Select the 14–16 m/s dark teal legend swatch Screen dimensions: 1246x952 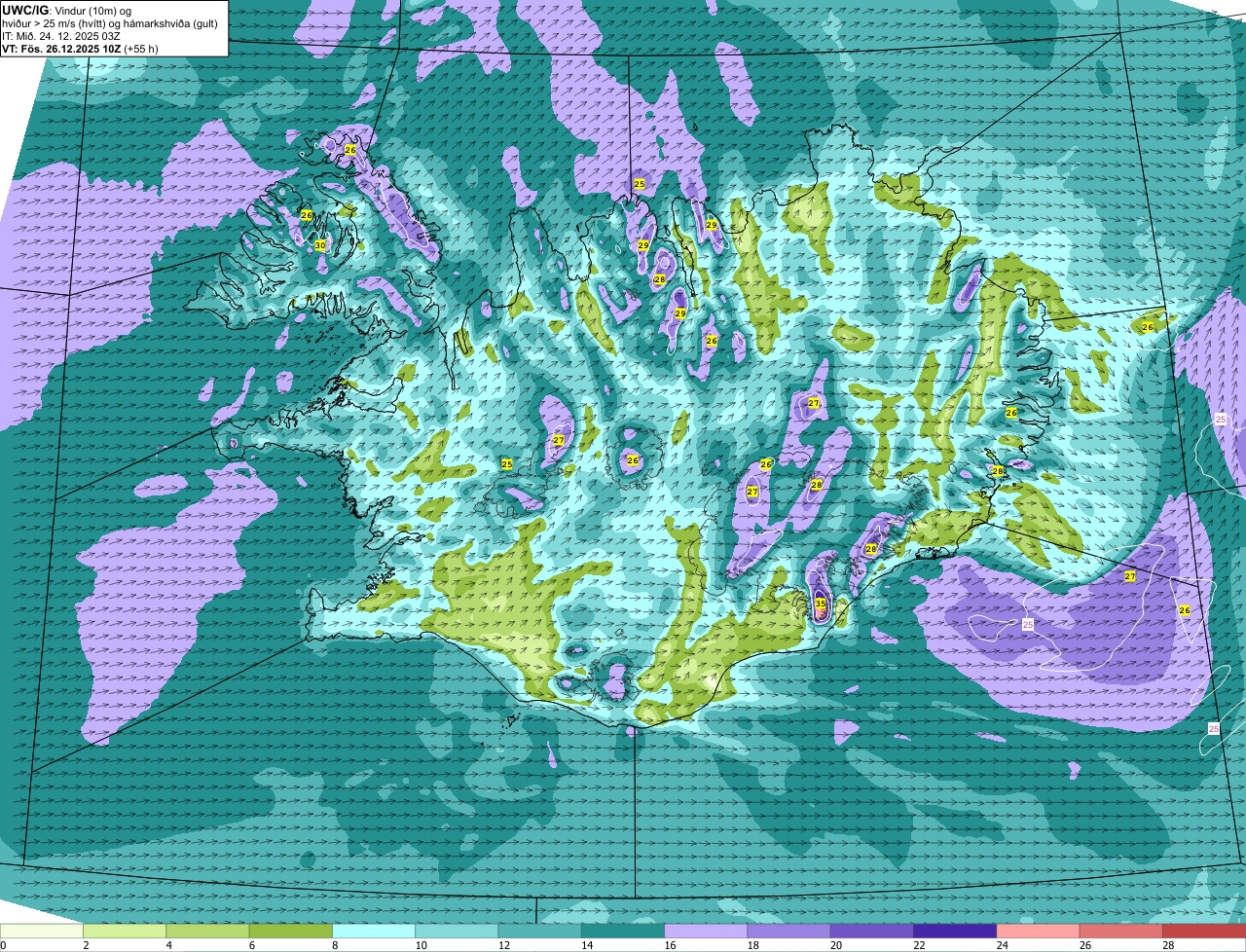coord(623,931)
